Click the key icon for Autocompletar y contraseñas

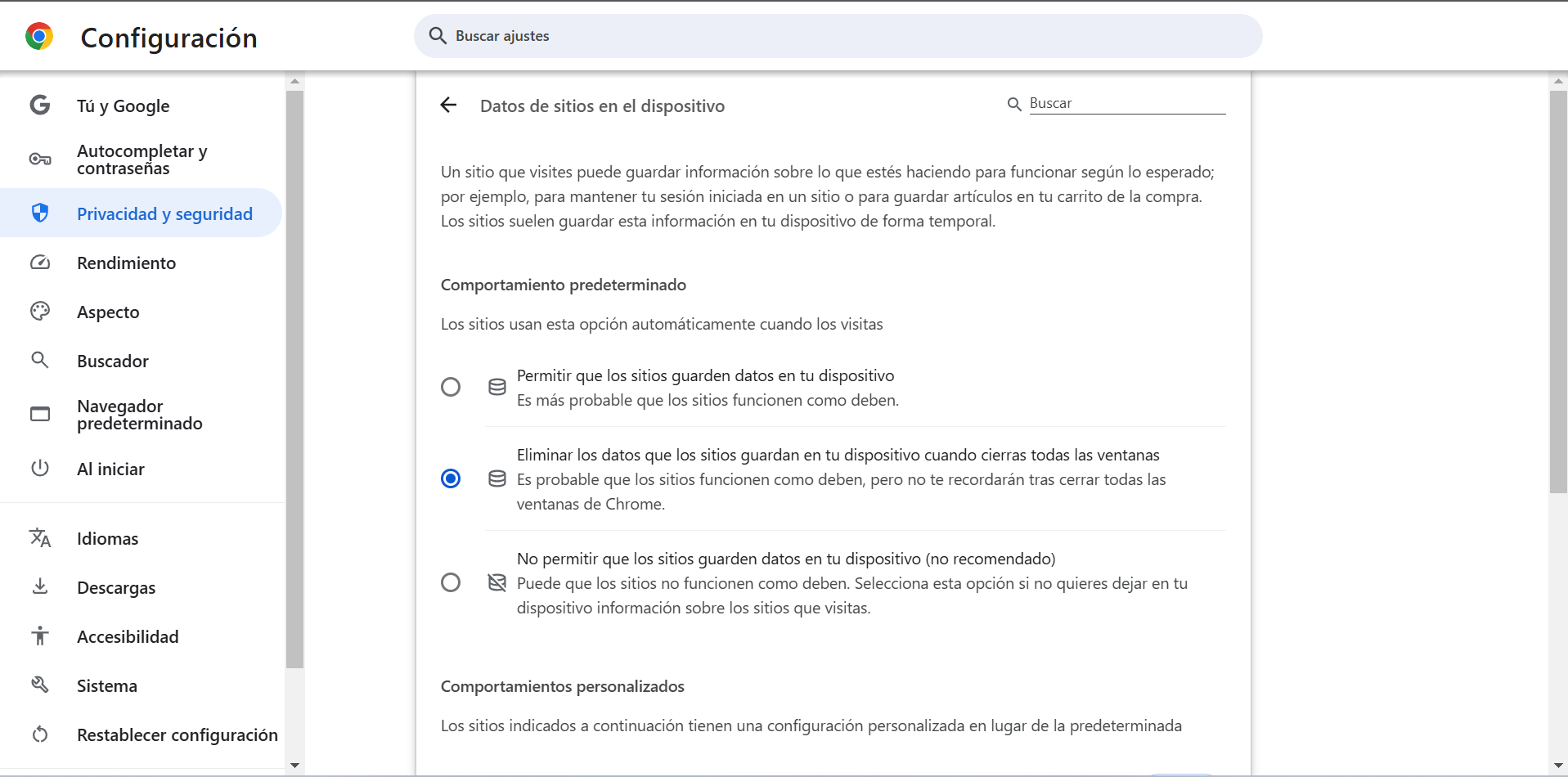39,159
